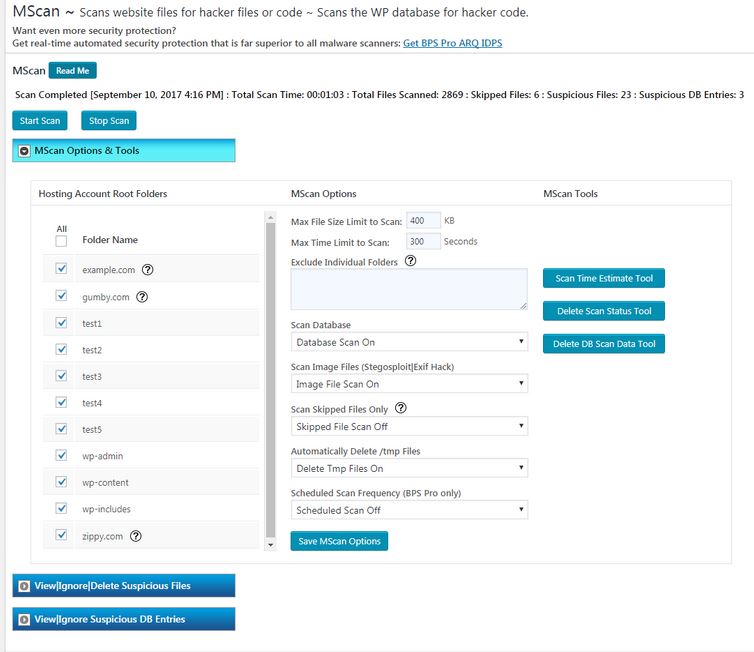
Task: Open the Scheduled Scan Frequency dropdown
Action: tap(409, 510)
